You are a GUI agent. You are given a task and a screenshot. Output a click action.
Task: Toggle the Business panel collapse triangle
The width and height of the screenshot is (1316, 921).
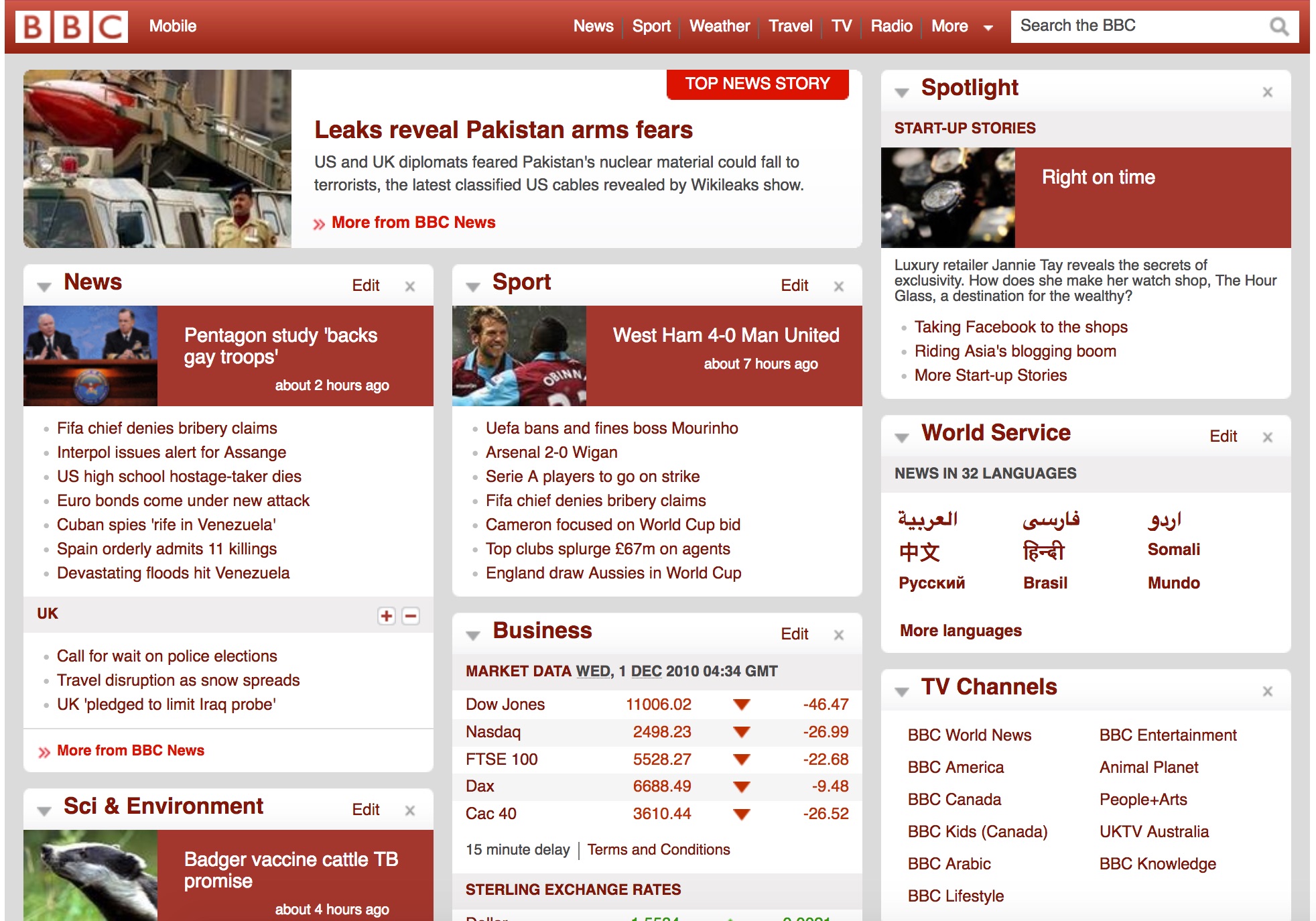pos(473,635)
